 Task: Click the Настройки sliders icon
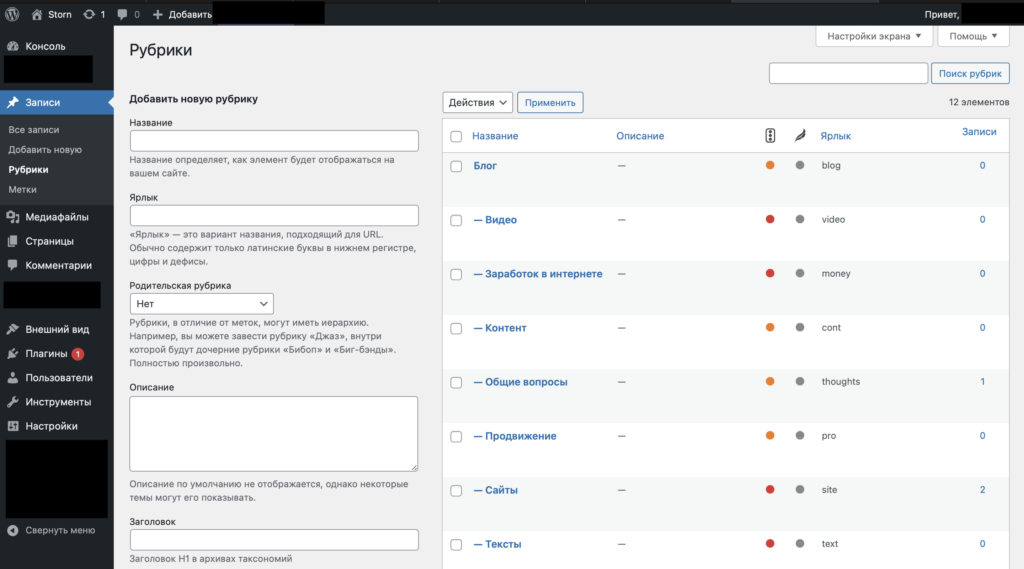click(12, 426)
